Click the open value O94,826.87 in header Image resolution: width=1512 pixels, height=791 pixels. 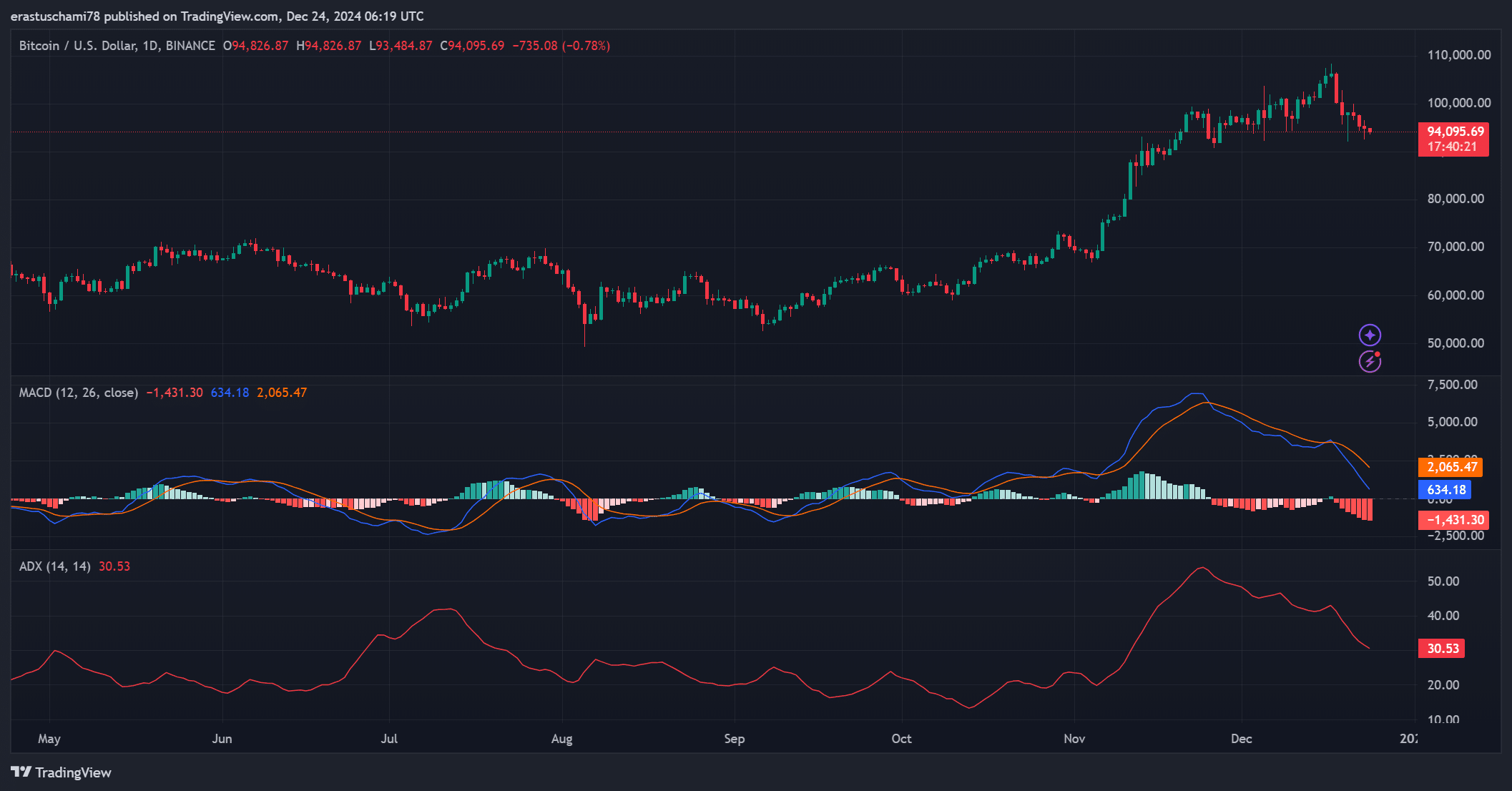(x=255, y=46)
